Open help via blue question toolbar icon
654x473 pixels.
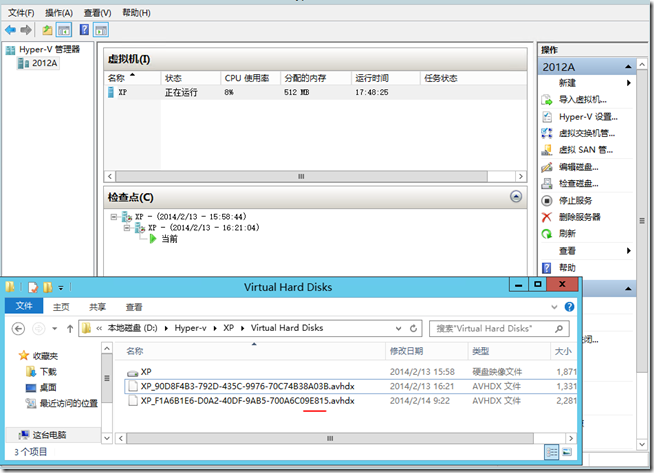click(84, 30)
